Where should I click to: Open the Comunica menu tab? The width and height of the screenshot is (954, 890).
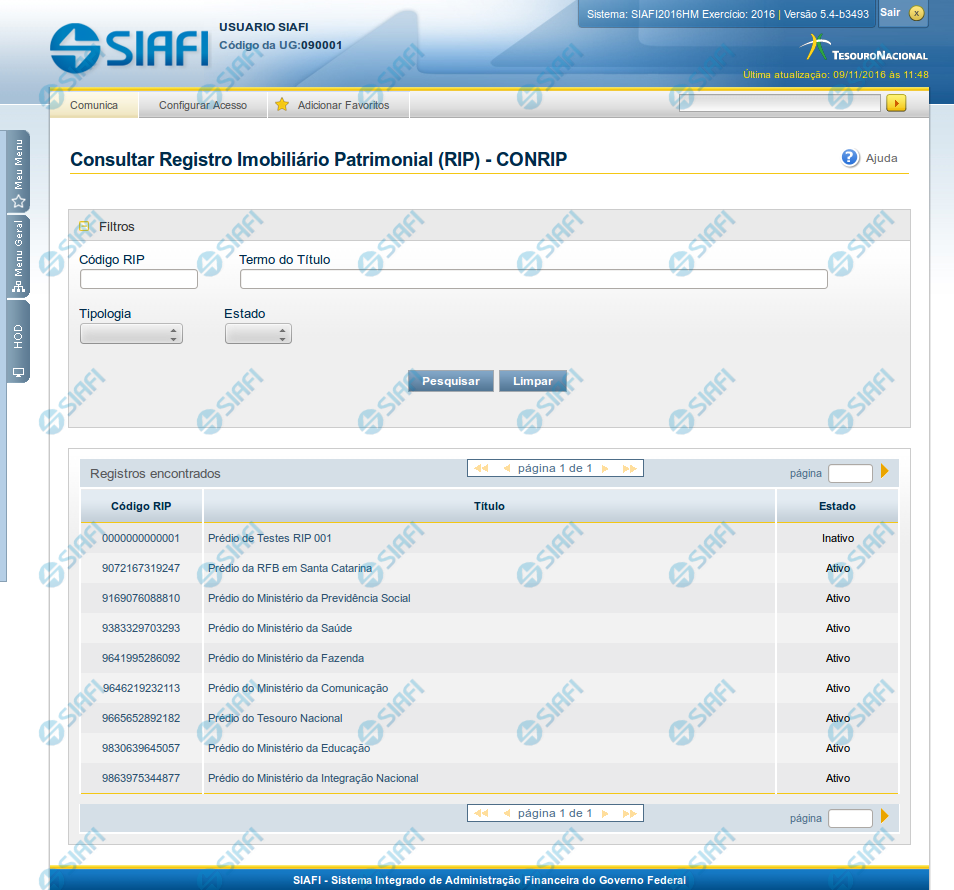[94, 105]
